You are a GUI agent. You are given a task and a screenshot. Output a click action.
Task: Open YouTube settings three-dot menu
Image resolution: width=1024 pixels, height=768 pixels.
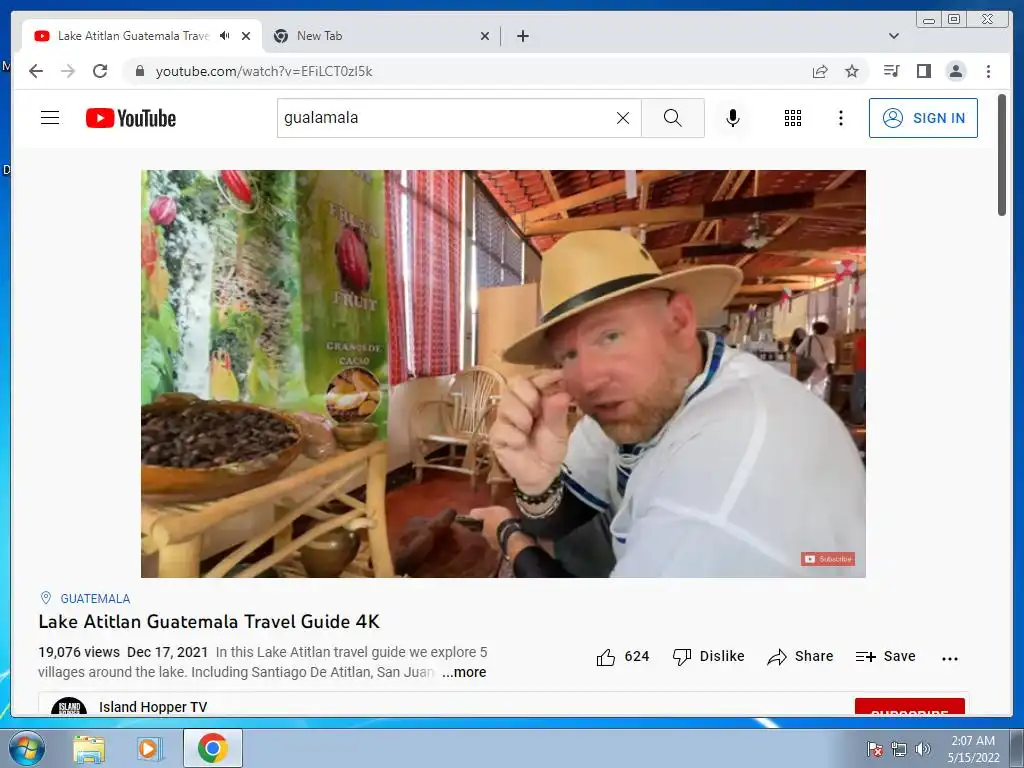tap(840, 118)
